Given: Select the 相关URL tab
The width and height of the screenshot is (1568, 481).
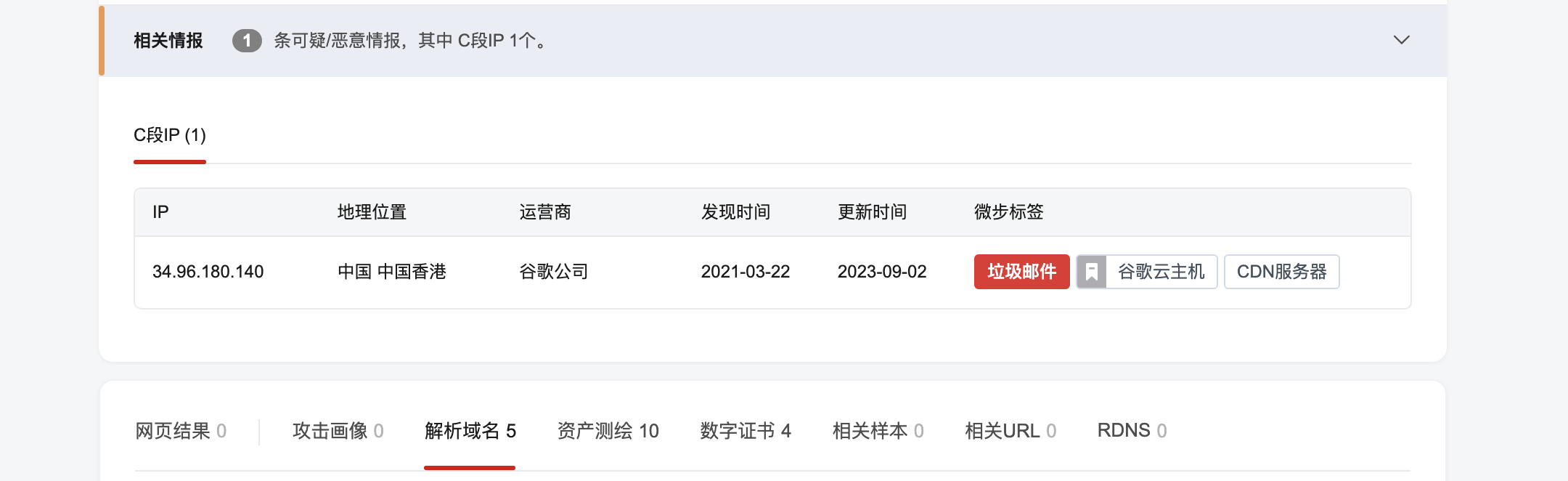Looking at the screenshot, I should point(1010,431).
